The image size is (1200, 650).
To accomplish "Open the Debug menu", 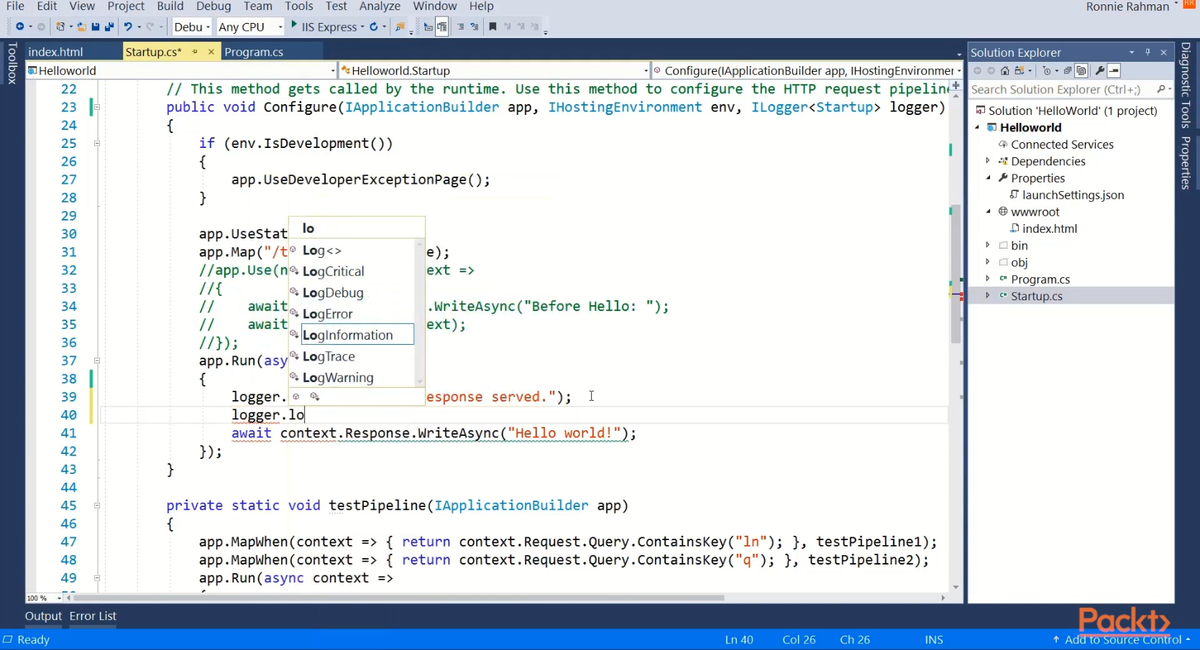I will point(213,6).
